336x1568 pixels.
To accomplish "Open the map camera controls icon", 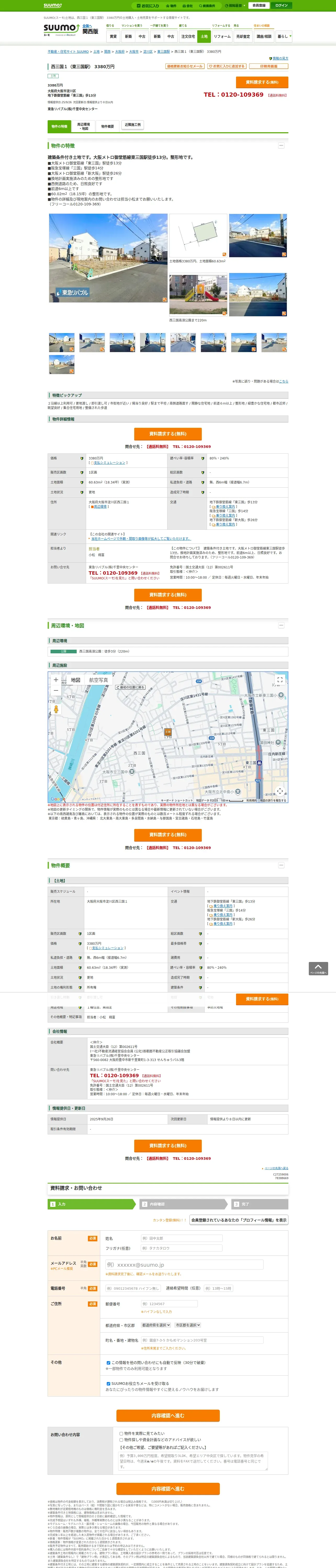I will pyautogui.click(x=280, y=791).
